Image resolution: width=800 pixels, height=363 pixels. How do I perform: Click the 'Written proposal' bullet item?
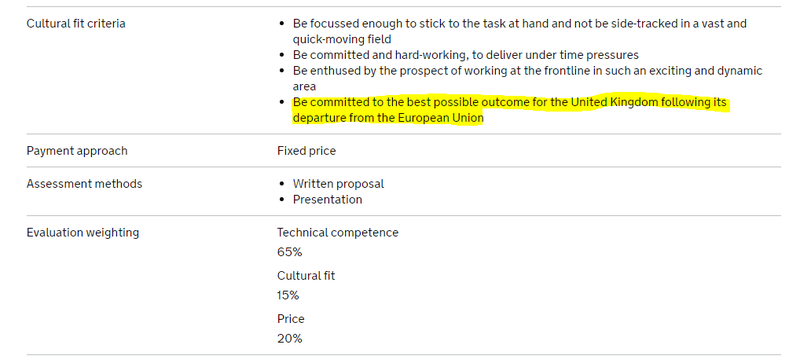click(x=338, y=183)
